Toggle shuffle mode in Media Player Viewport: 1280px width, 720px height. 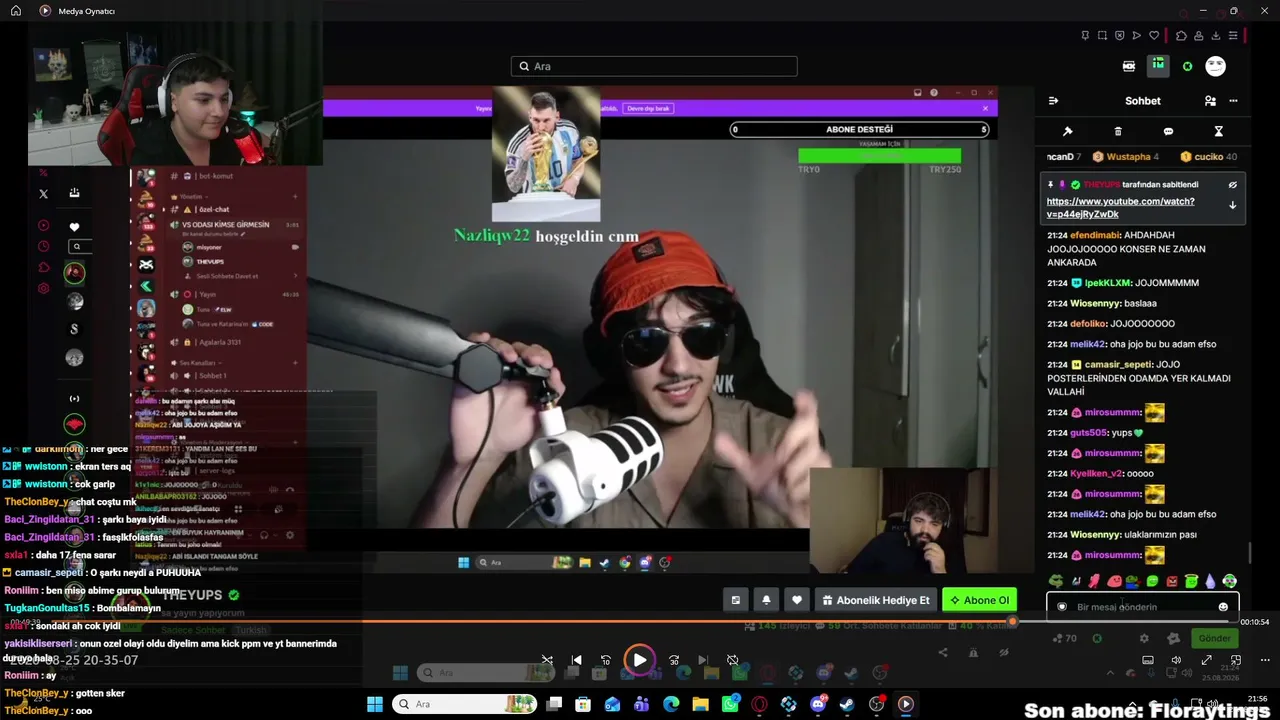point(547,660)
